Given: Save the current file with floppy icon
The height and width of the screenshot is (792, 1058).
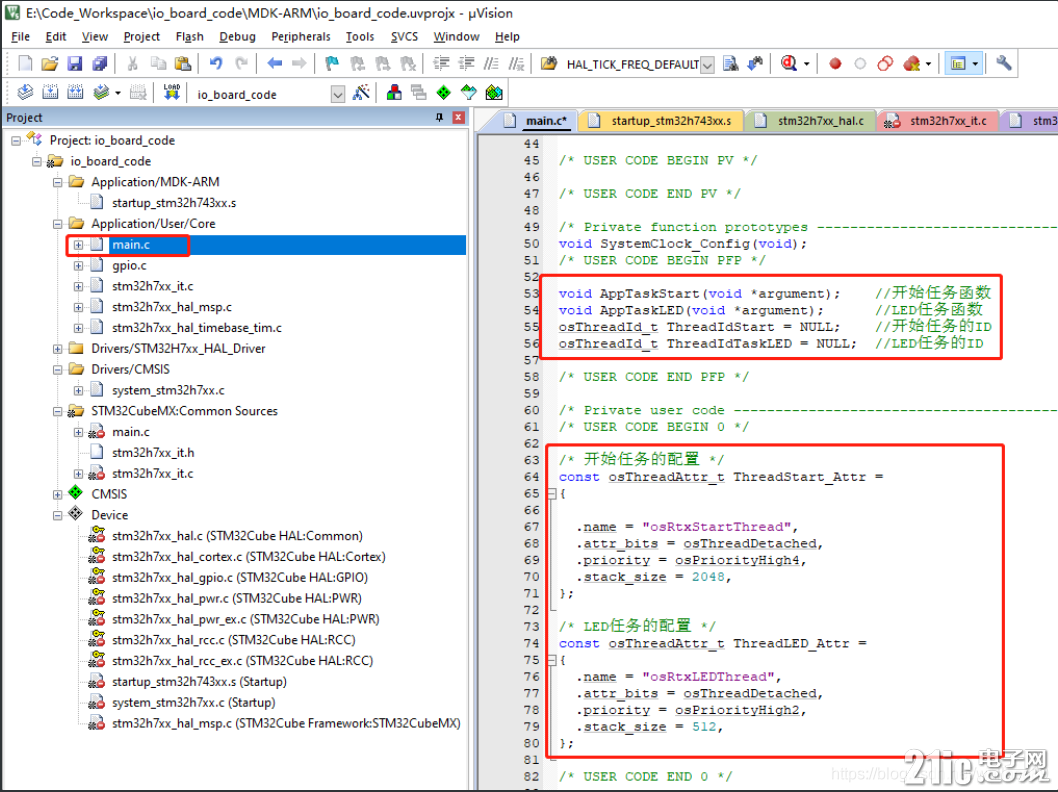Looking at the screenshot, I should [74, 63].
